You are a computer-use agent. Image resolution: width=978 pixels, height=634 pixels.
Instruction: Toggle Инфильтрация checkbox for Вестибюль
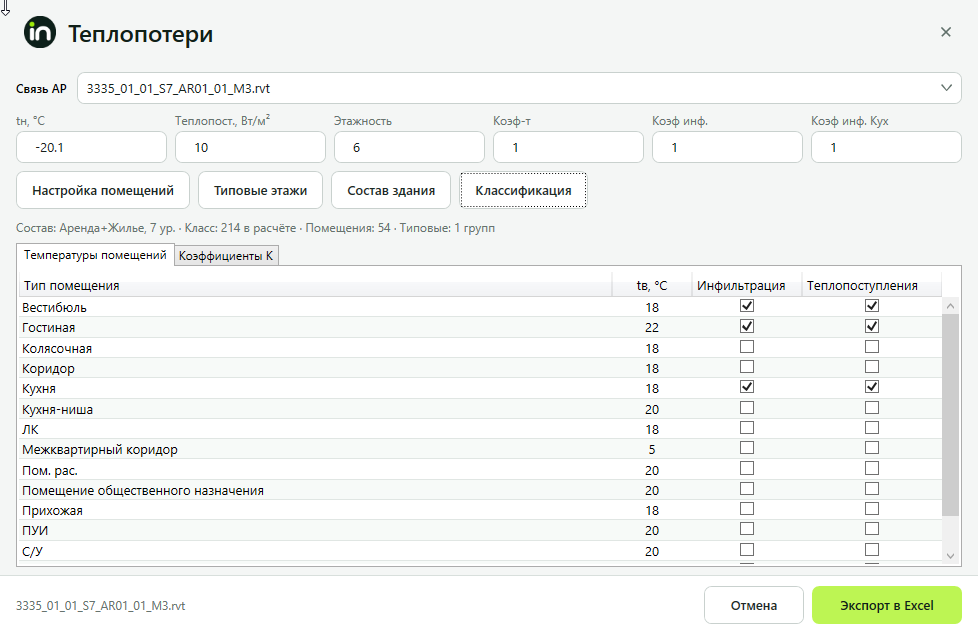pos(747,306)
